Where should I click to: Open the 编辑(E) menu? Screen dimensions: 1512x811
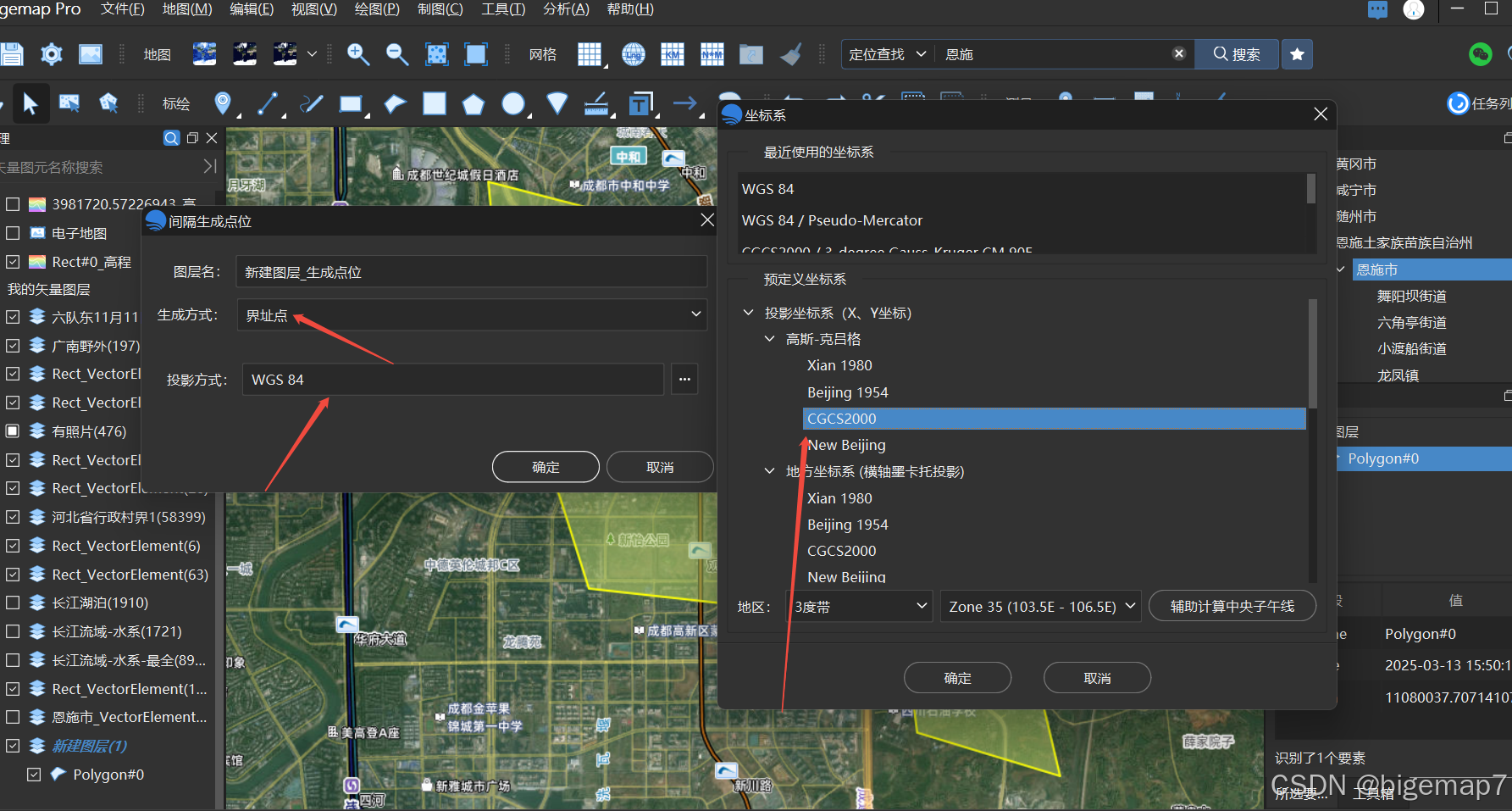252,9
